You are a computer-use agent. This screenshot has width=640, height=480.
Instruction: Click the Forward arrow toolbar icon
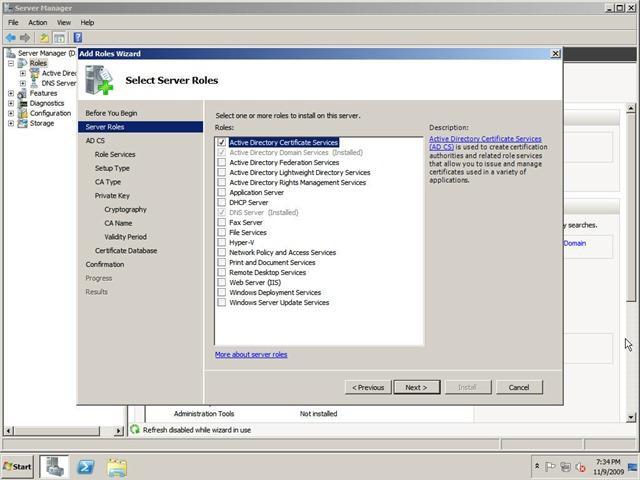click(25, 38)
